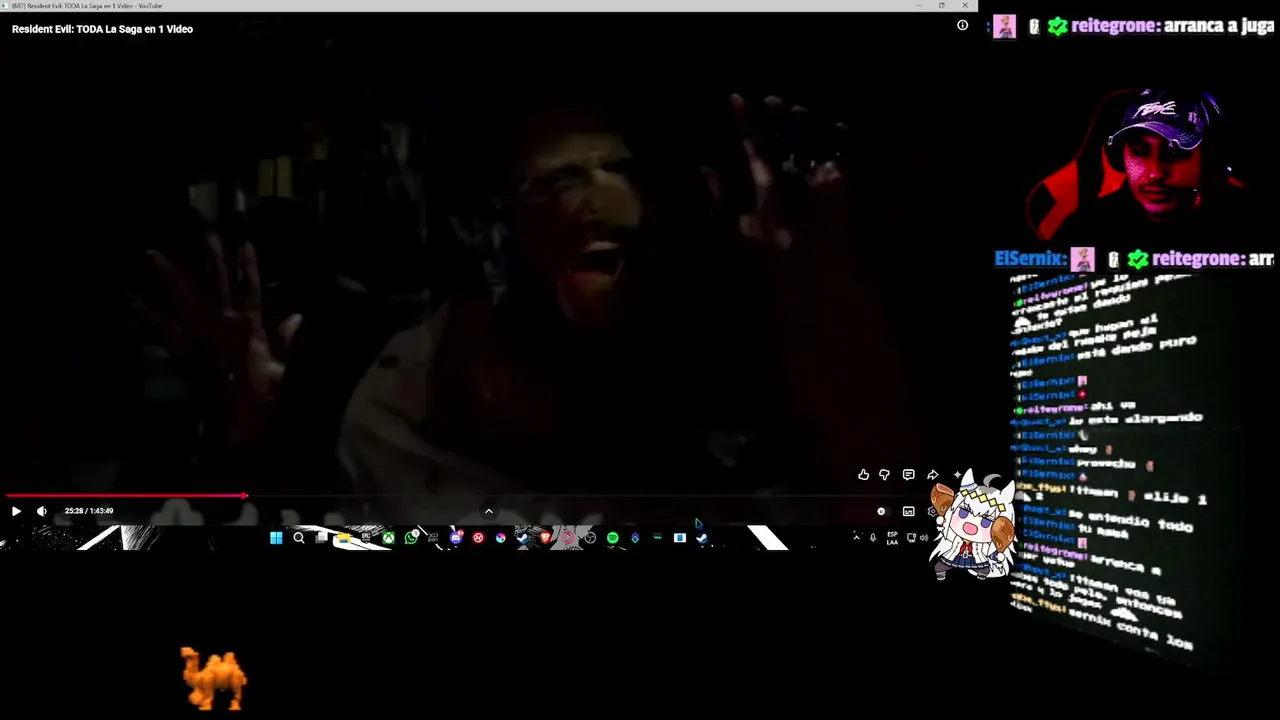
Task: Click the Resident Evil video title
Action: 102,29
